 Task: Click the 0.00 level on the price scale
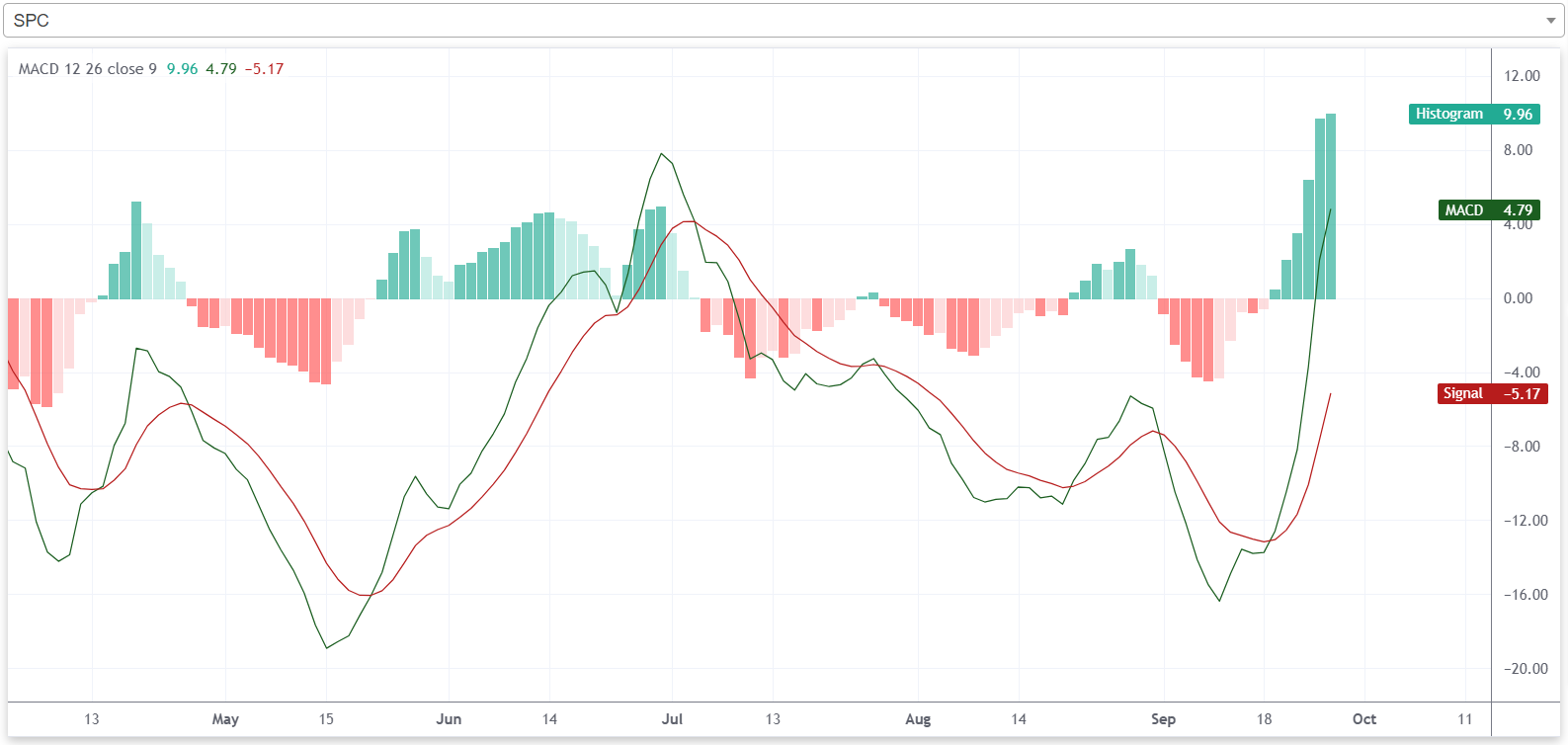(1518, 298)
